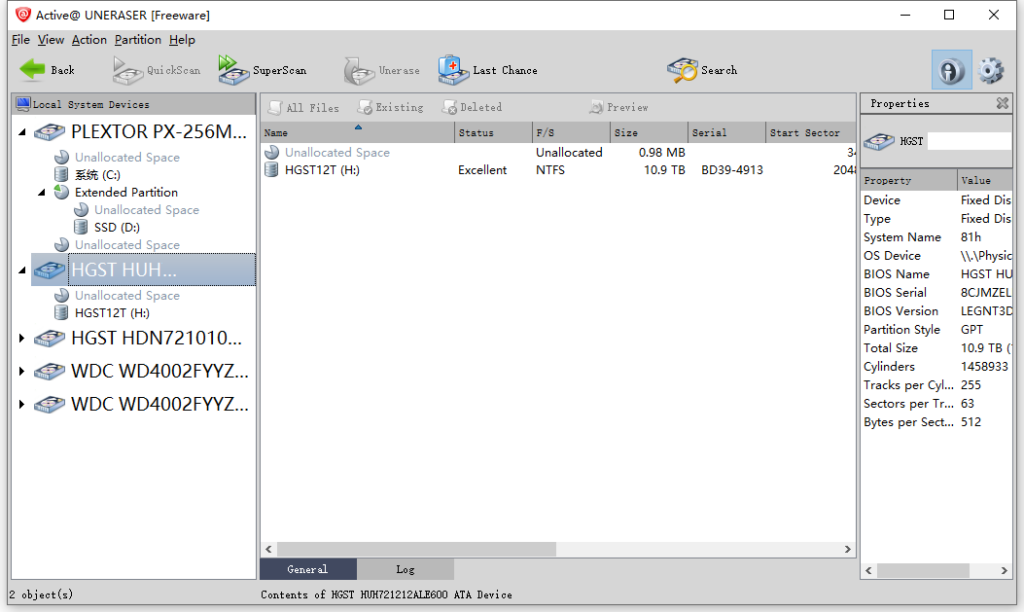1024x612 pixels.
Task: Open settings via the gear icon
Action: tap(991, 70)
